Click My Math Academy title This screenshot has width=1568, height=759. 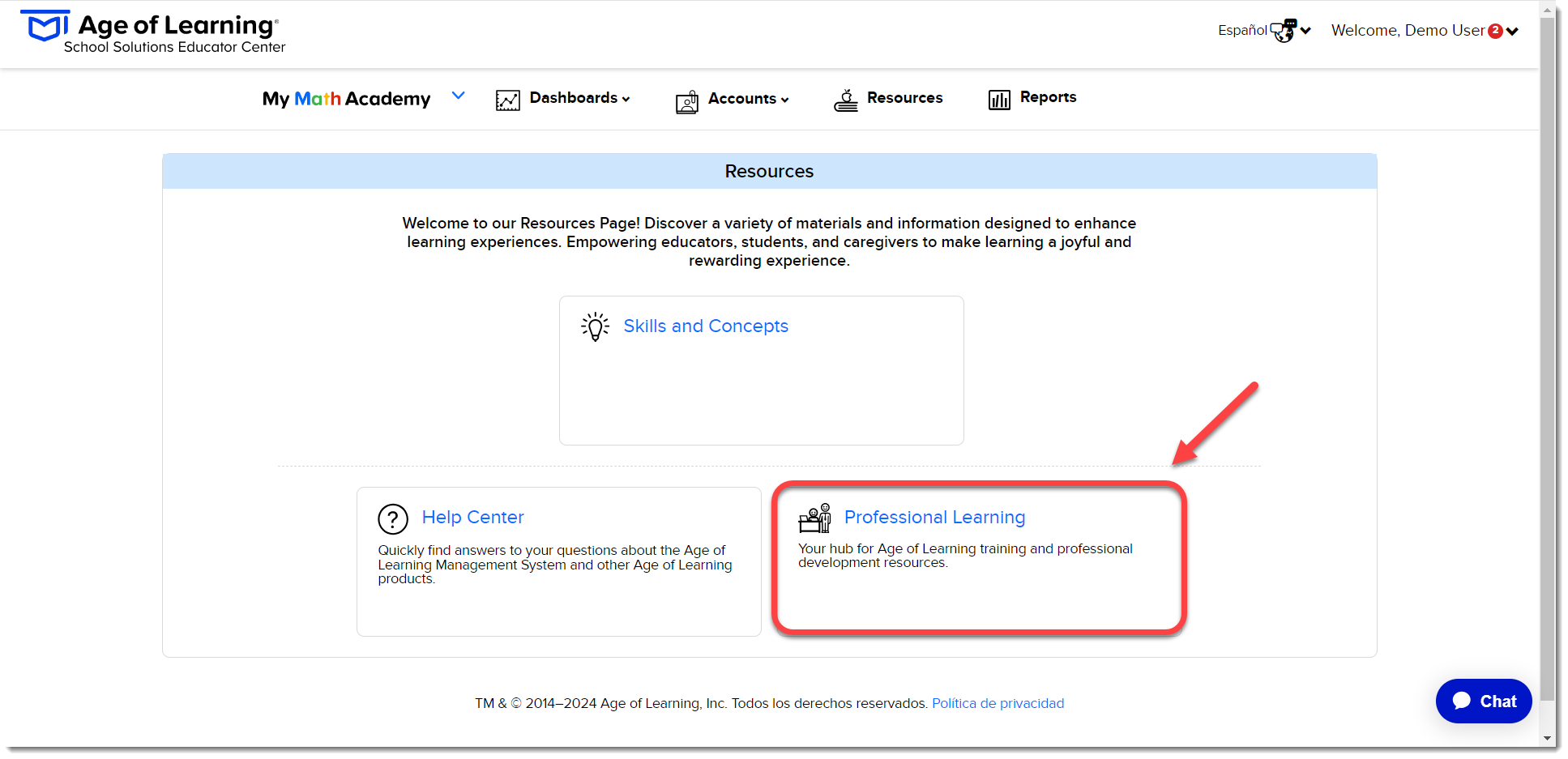click(346, 99)
